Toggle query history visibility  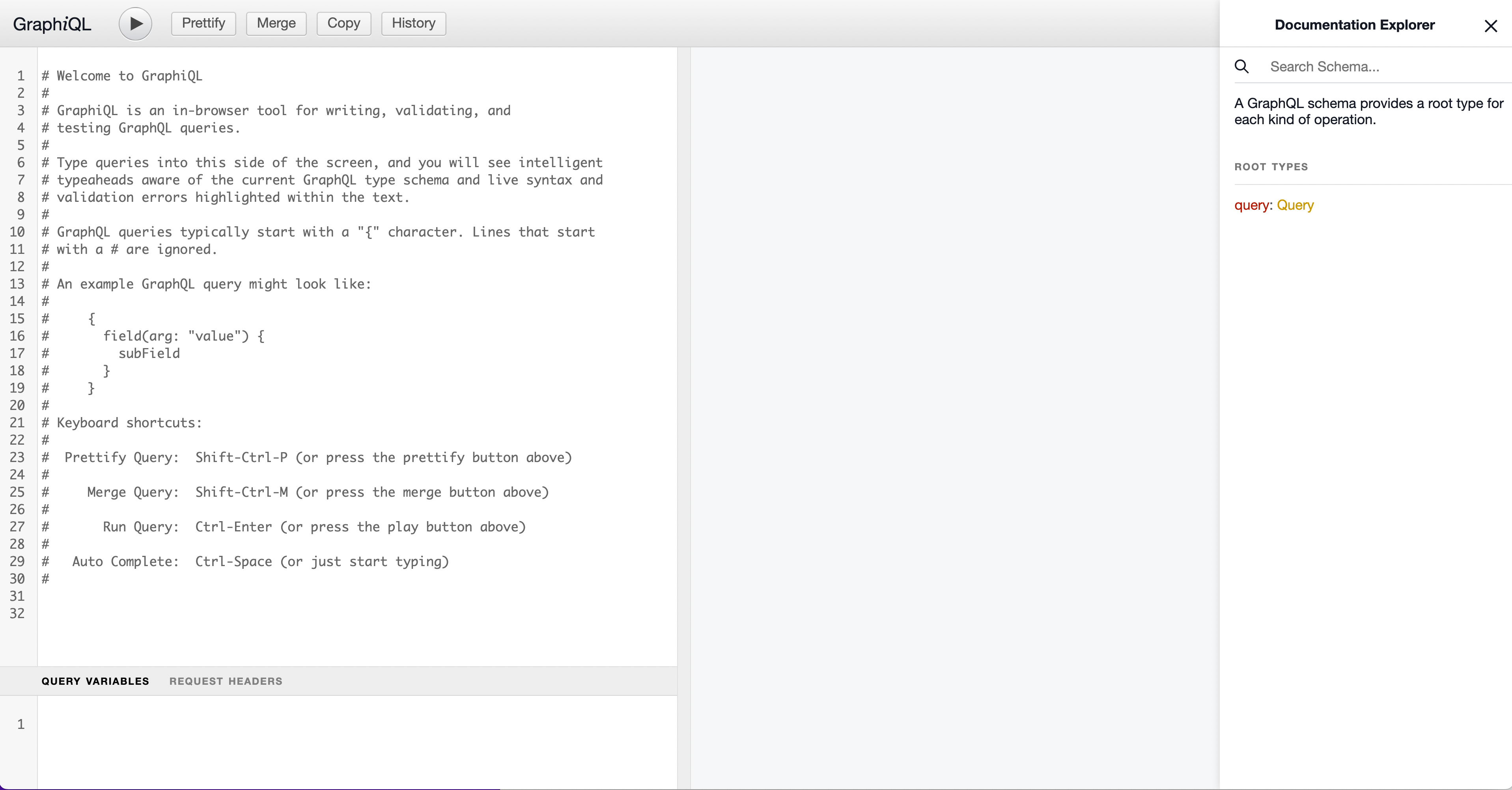coord(412,23)
